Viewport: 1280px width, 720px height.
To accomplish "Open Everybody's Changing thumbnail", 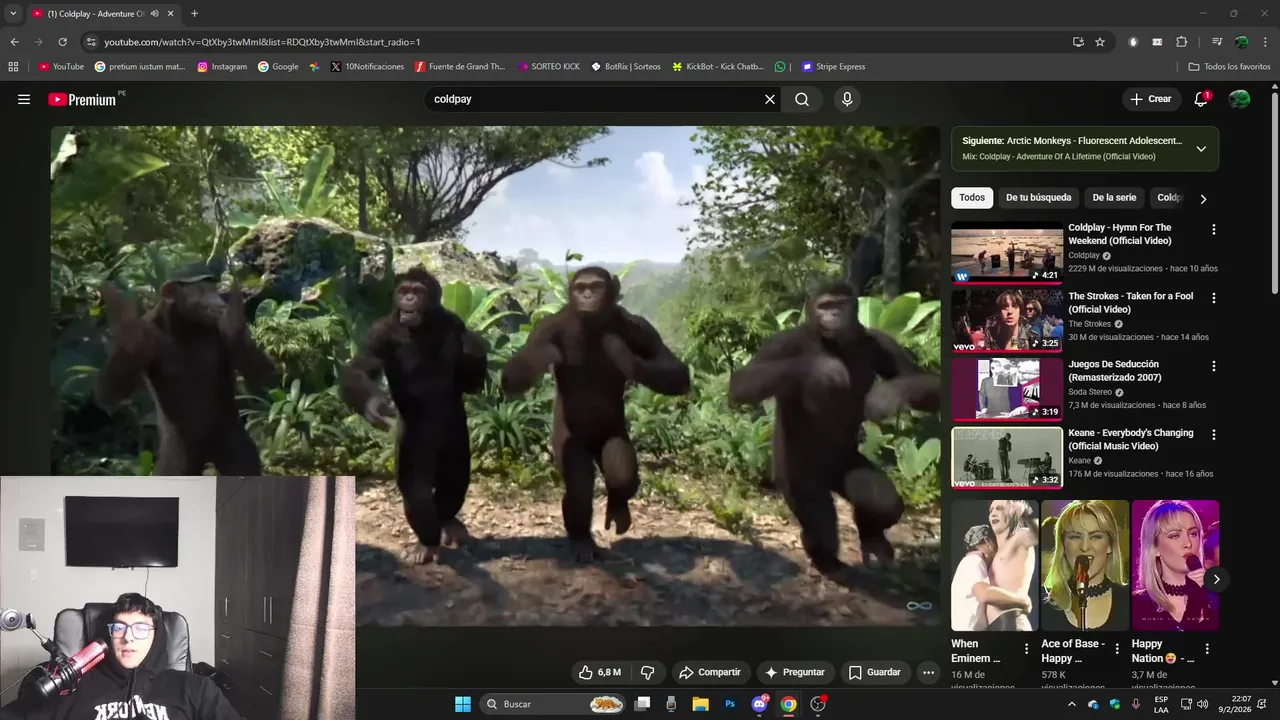I will (1007, 457).
